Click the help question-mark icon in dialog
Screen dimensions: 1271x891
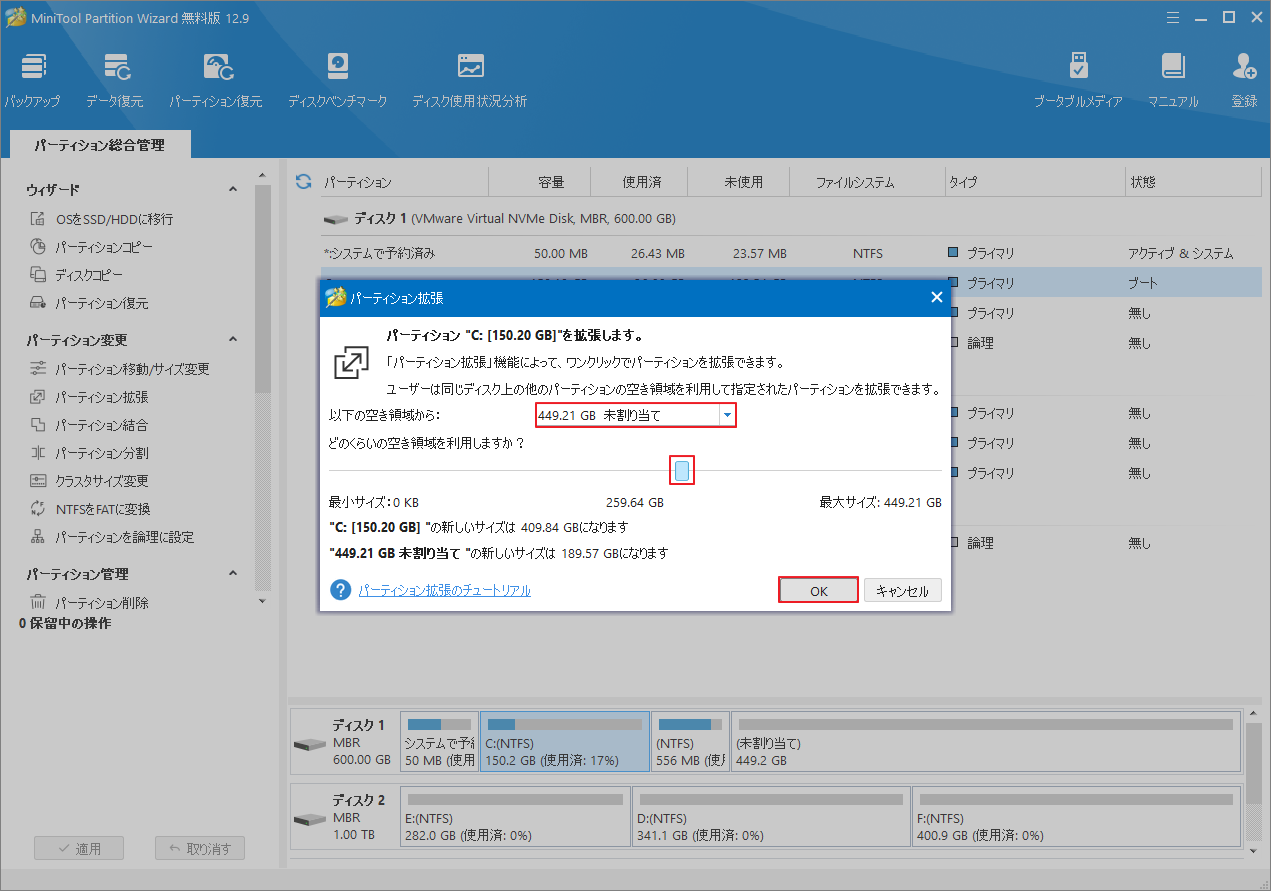(x=341, y=590)
